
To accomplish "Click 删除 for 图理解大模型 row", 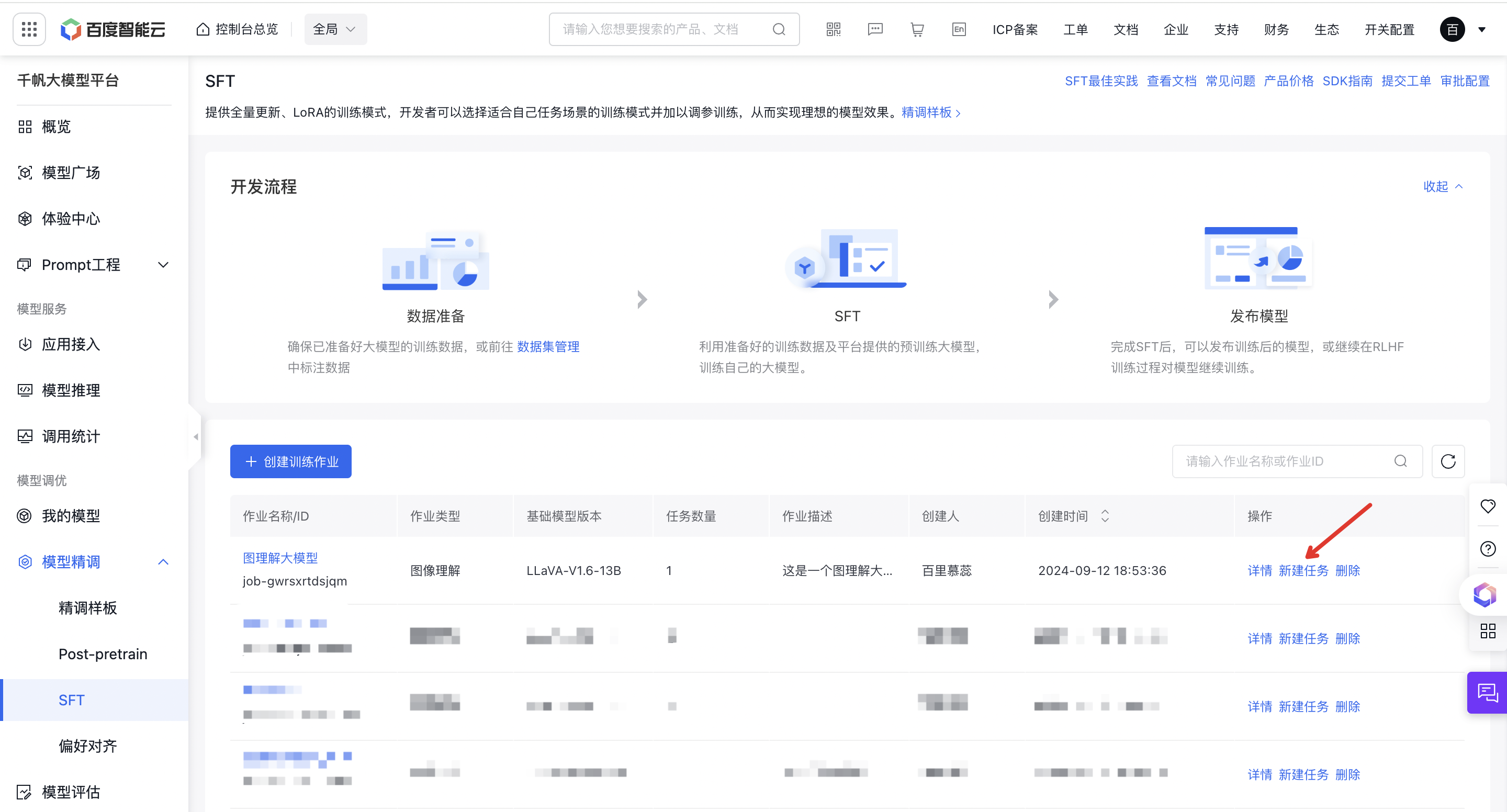I will click(x=1347, y=570).
